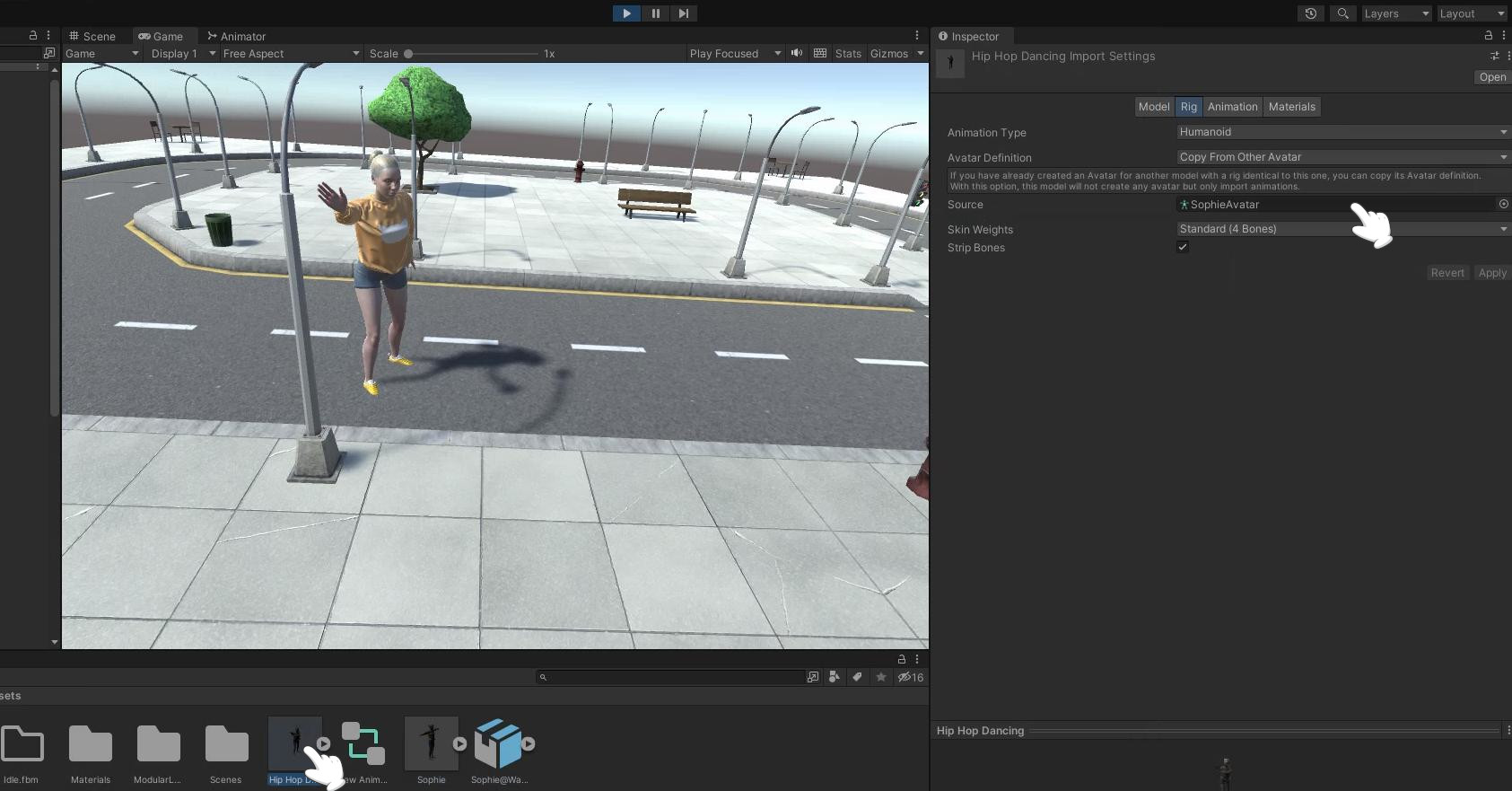Switch to the Scene tab

tap(92, 36)
